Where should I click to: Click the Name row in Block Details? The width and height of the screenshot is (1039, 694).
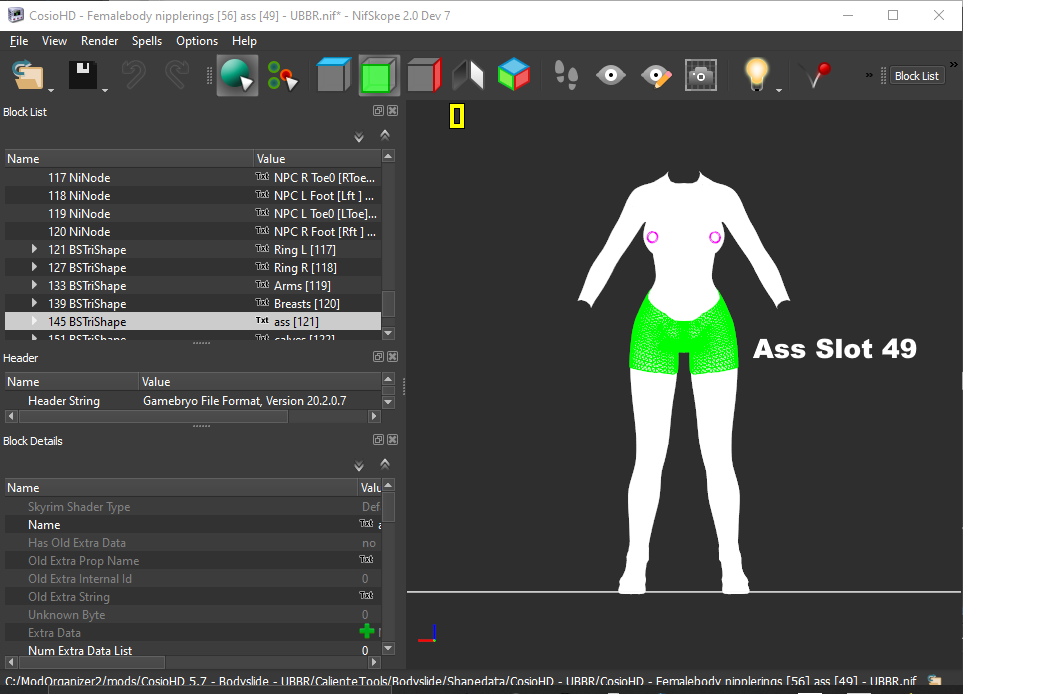(x=193, y=524)
